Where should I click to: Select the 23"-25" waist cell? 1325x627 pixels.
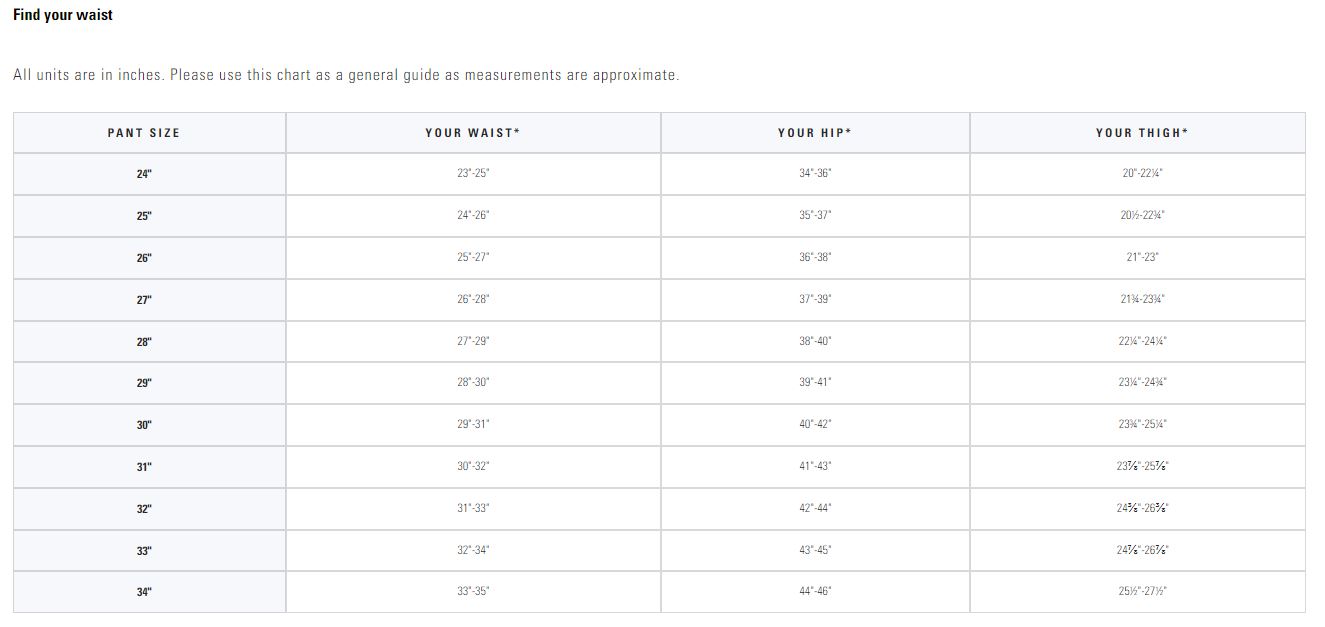coord(473,174)
